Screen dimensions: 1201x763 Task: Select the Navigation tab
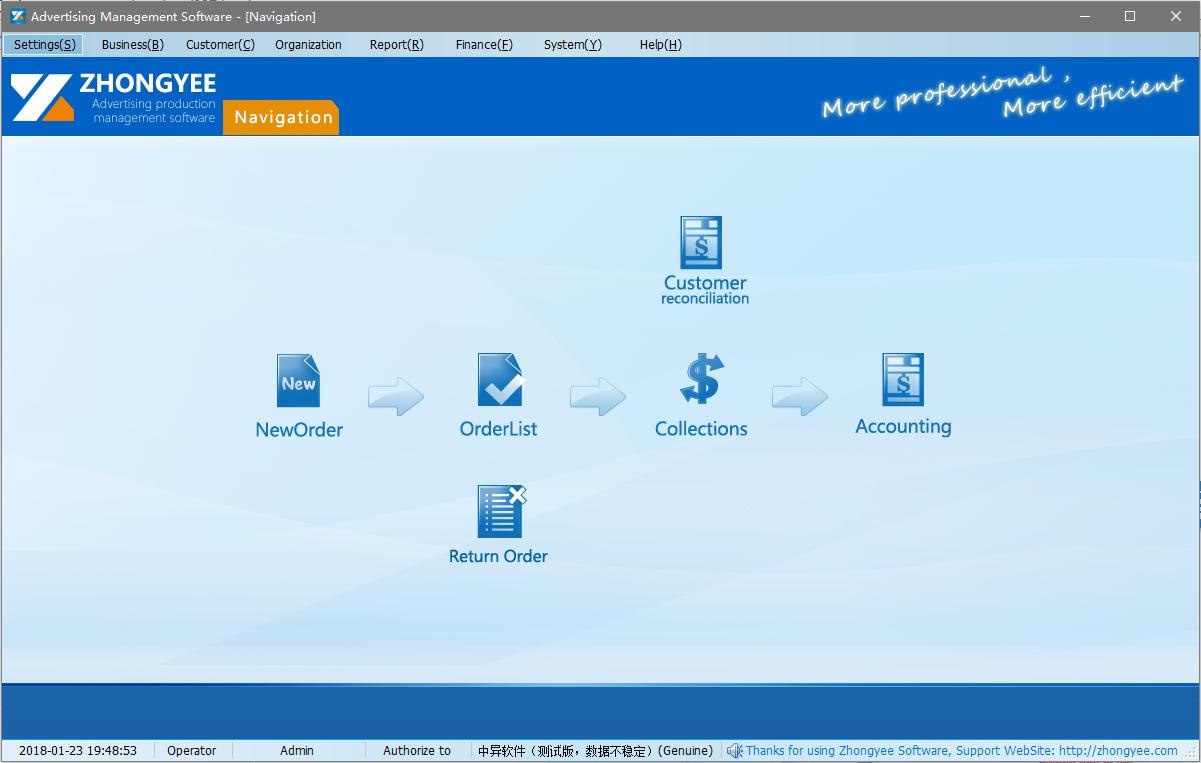pos(280,117)
